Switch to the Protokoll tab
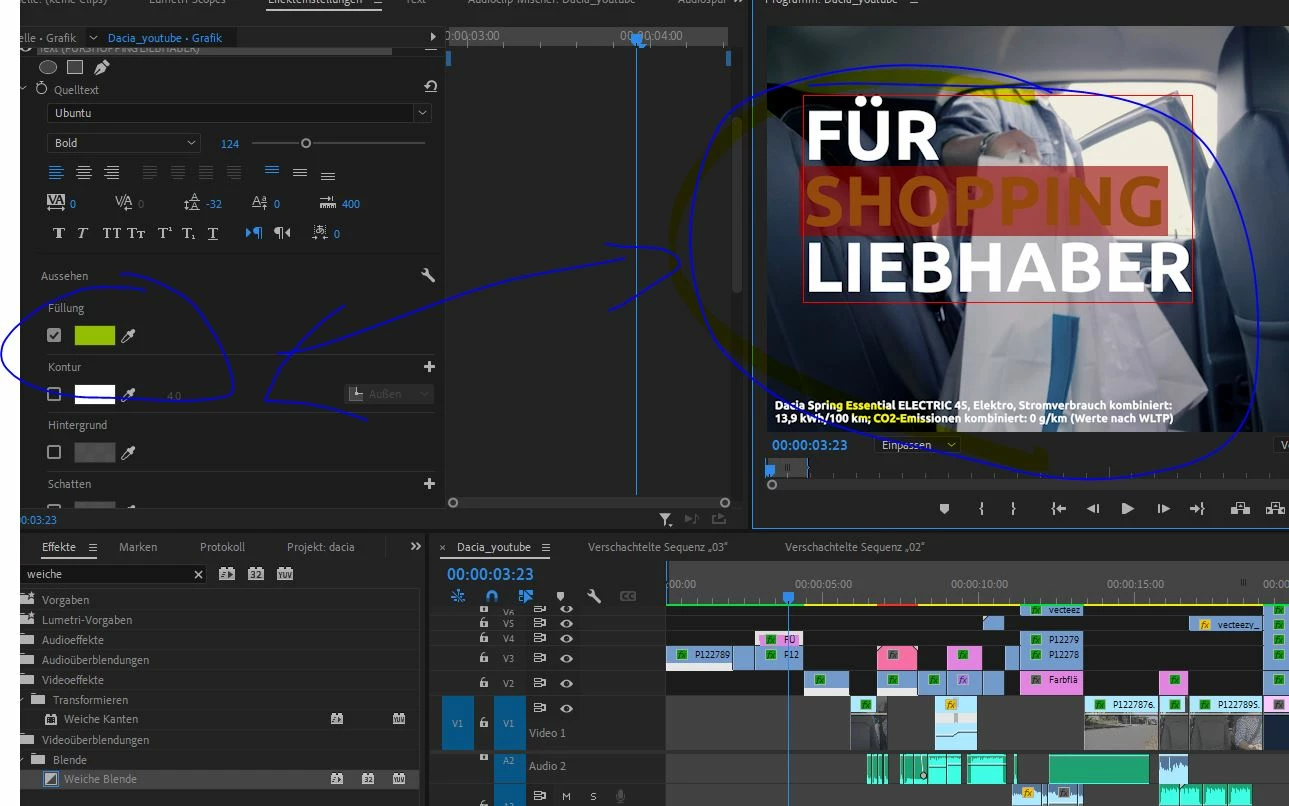 [x=222, y=547]
